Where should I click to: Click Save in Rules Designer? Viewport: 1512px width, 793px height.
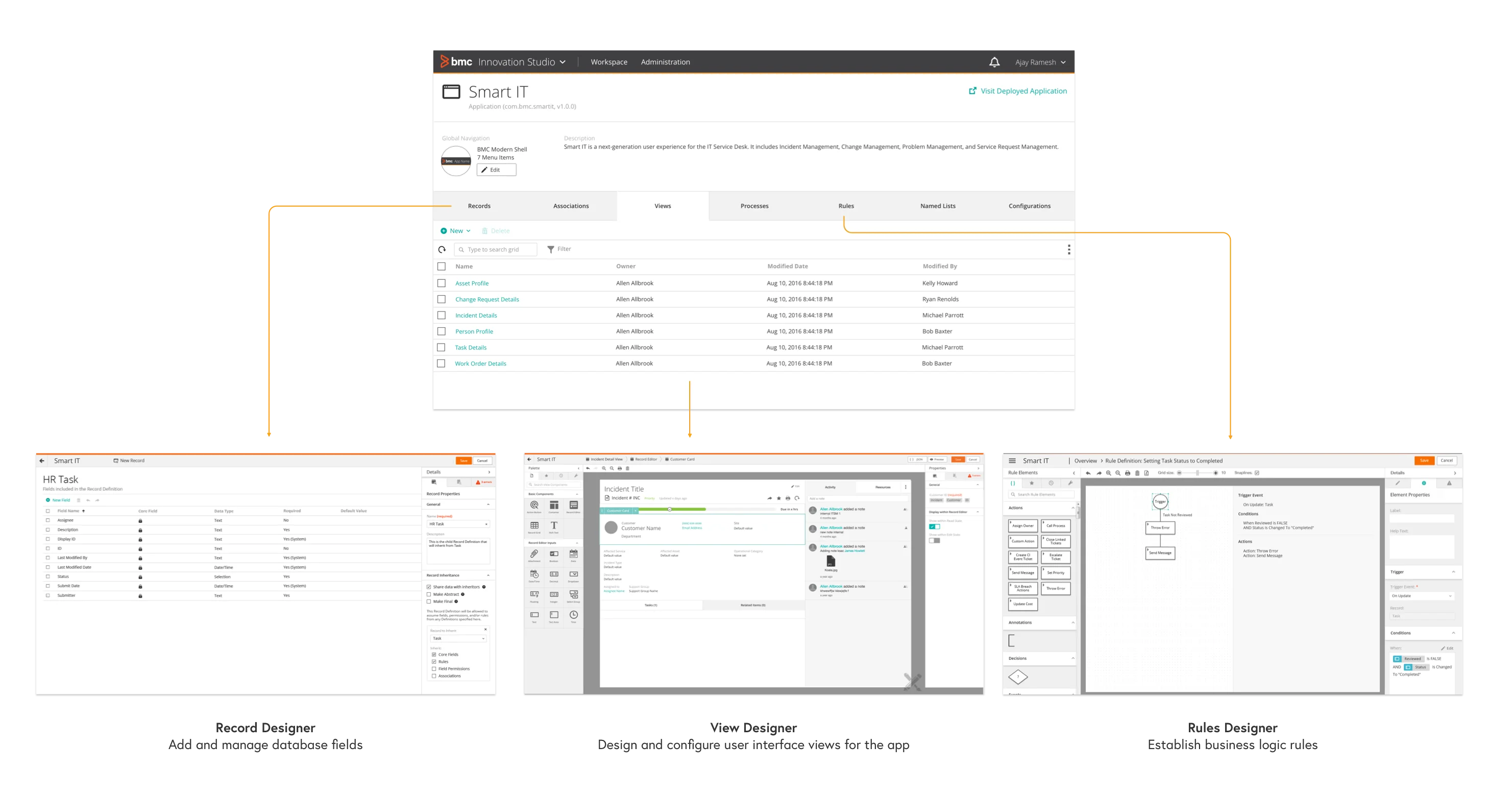1424,462
